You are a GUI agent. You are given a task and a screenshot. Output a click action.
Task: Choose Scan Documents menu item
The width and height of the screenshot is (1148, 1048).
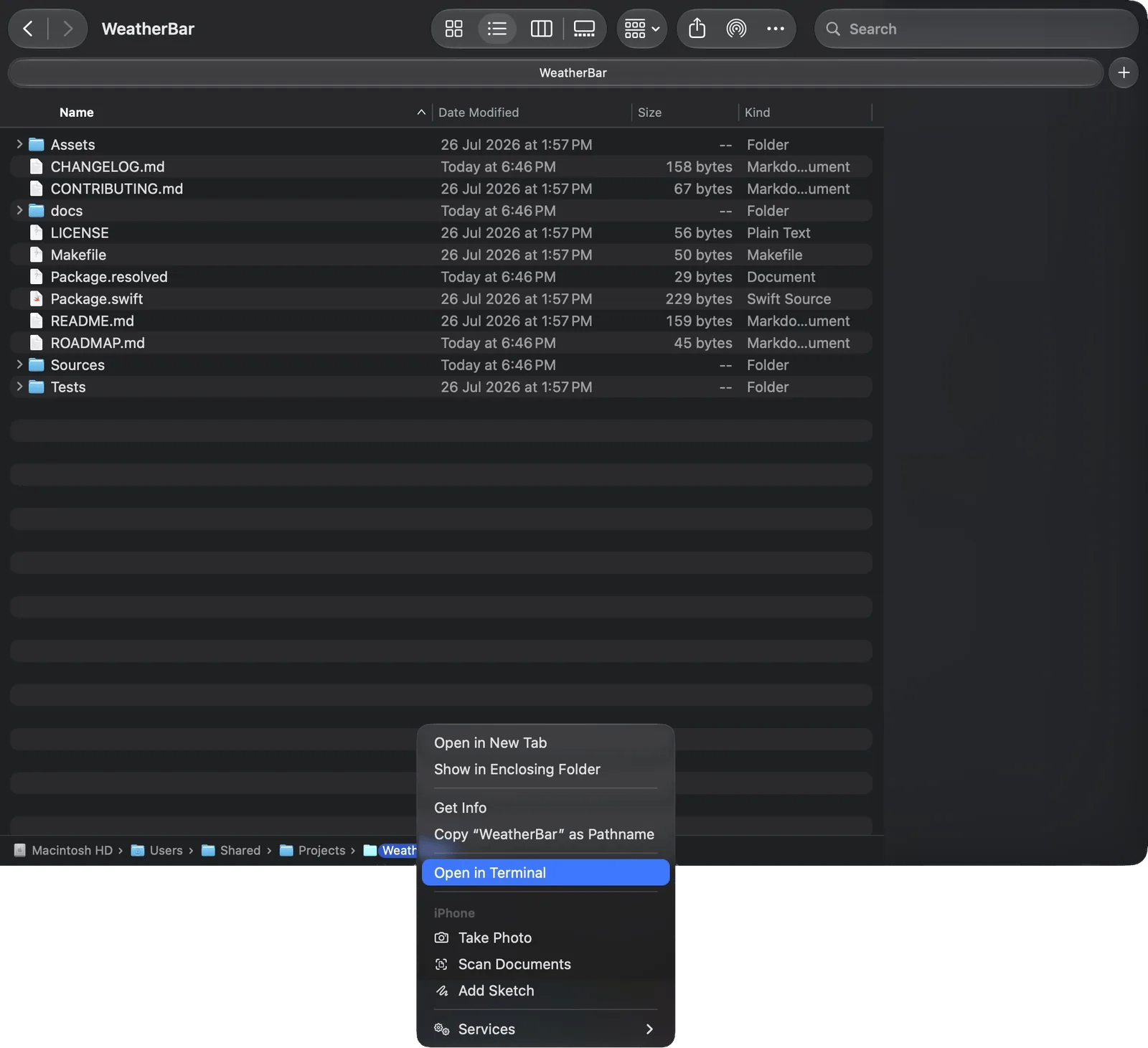coord(545,964)
